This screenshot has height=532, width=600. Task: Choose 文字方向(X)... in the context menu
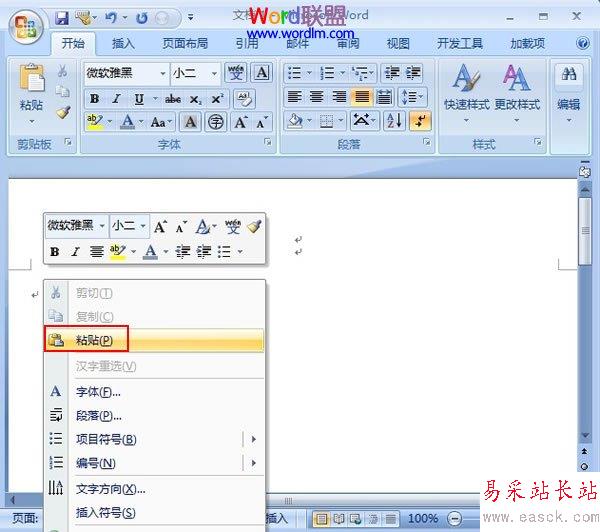click(154, 489)
